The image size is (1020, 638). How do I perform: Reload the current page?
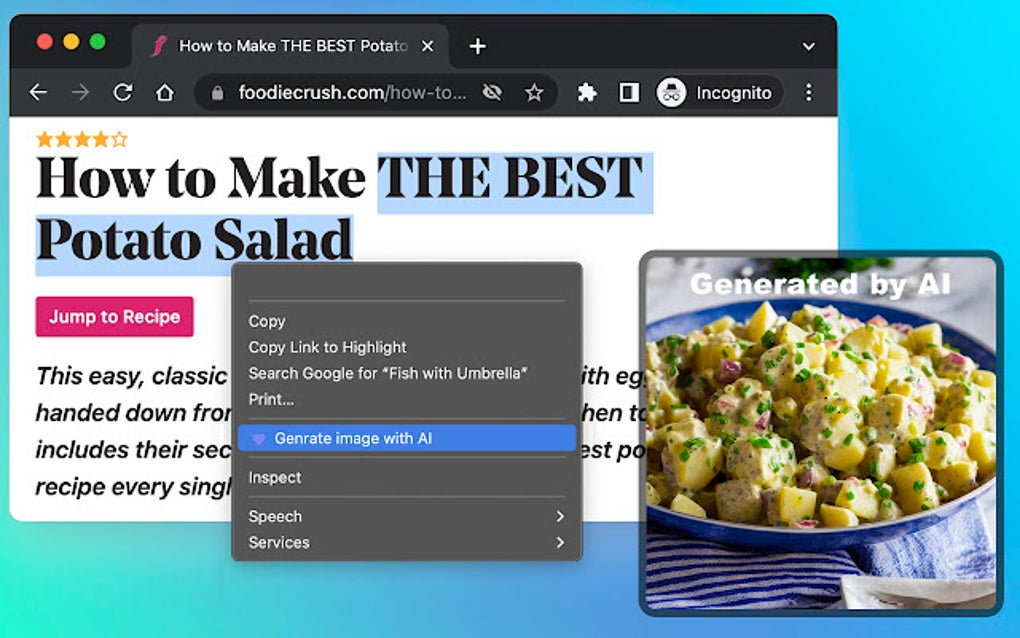122,92
